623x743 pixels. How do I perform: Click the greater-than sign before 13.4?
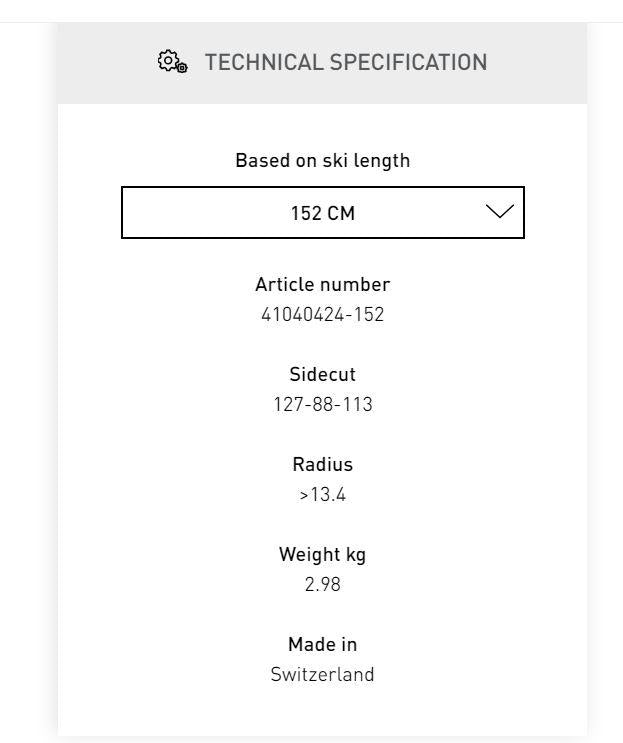pyautogui.click(x=303, y=495)
